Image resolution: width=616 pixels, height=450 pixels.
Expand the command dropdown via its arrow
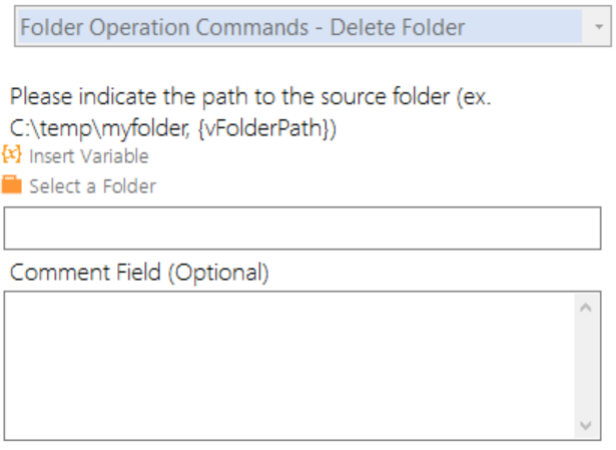598,27
